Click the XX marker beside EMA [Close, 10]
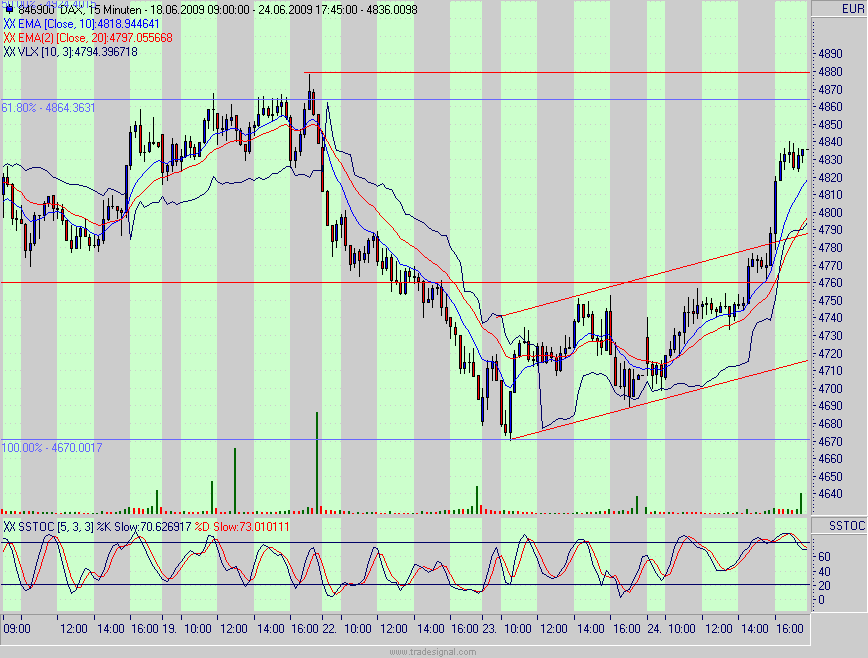The height and width of the screenshot is (658, 868). pyautogui.click(x=9, y=23)
